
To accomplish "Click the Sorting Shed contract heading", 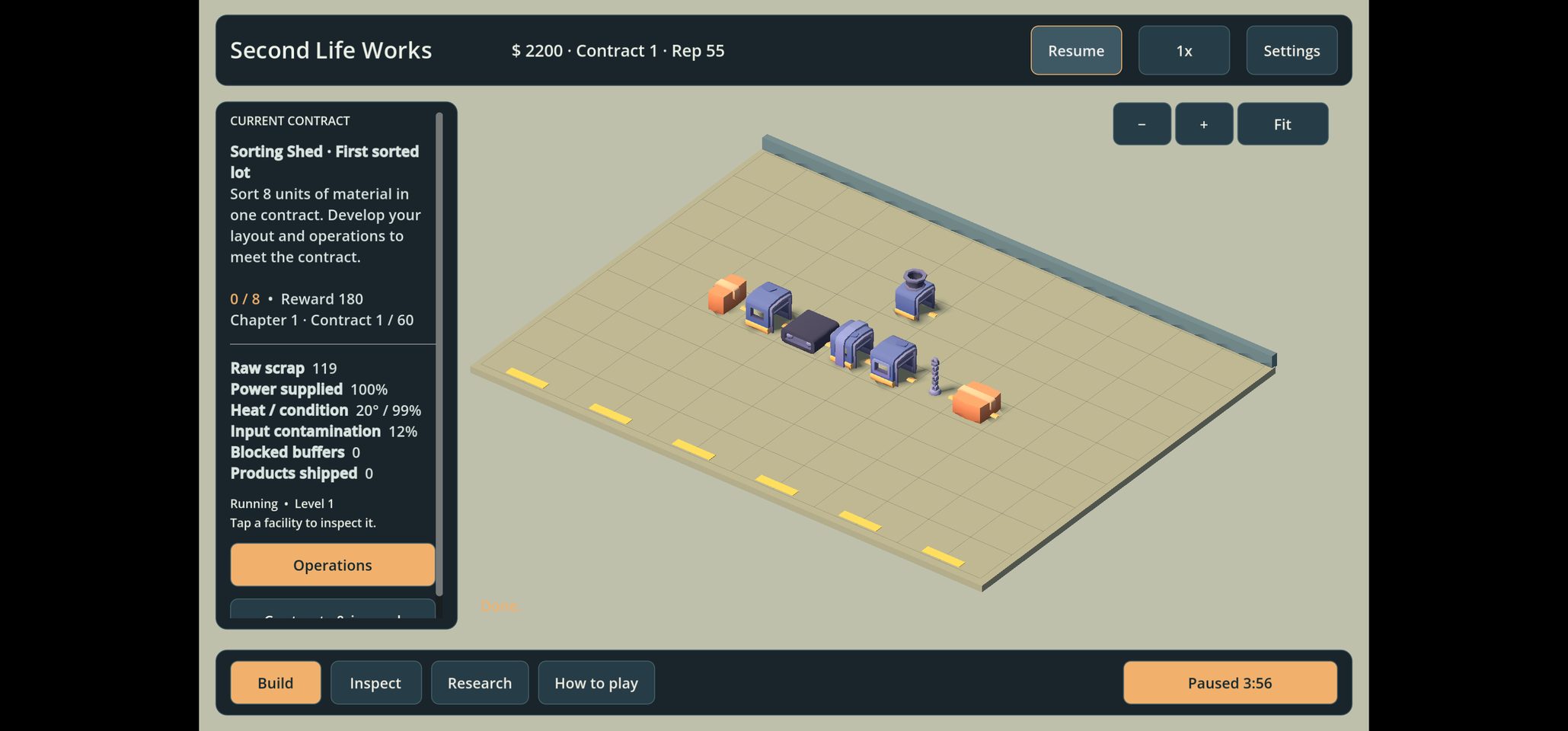I will (324, 161).
